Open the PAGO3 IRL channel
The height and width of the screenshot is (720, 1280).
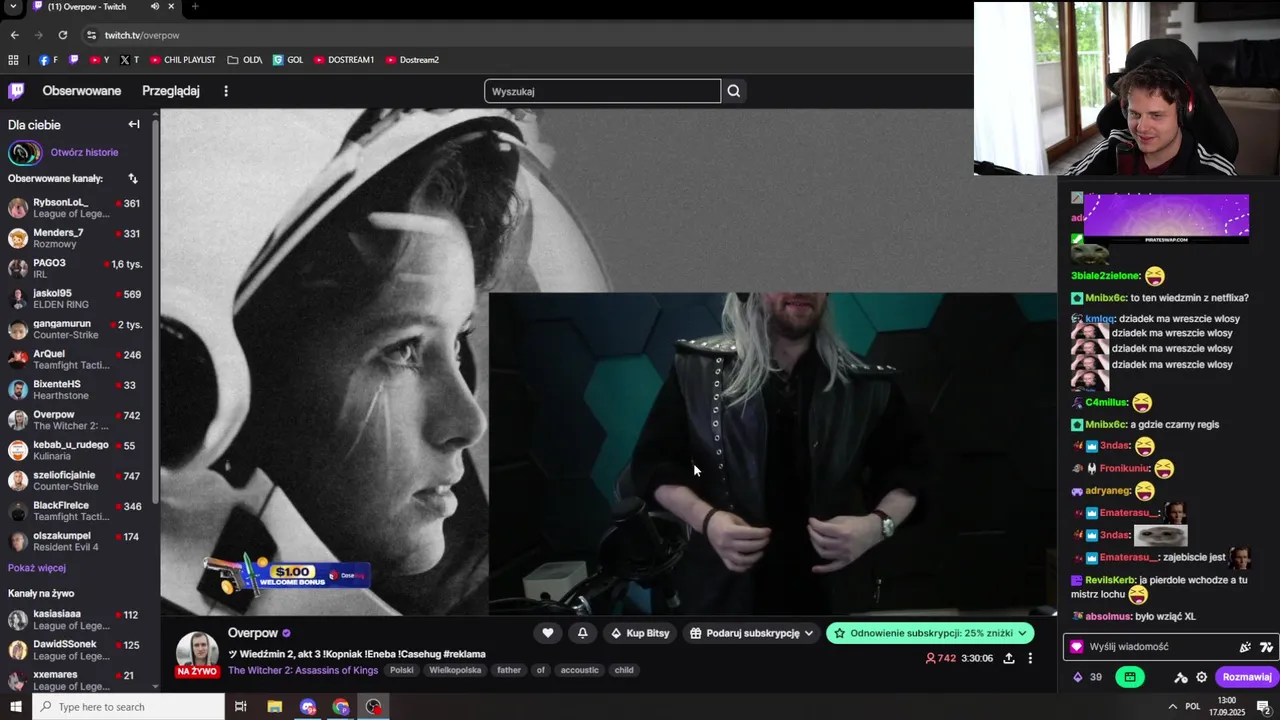point(78,268)
